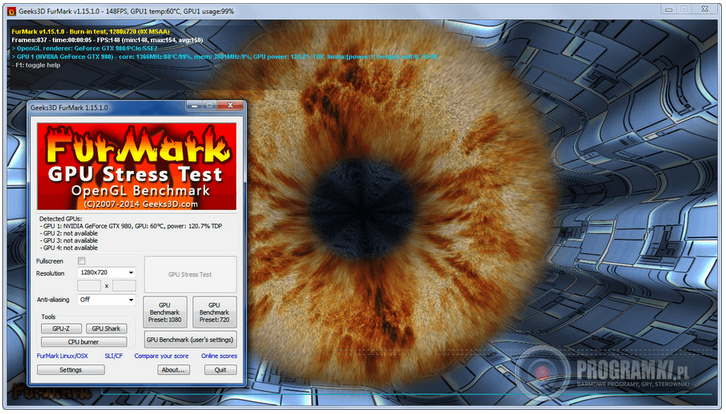Click the FurMark icon in main window title bar

pyautogui.click(x=12, y=11)
